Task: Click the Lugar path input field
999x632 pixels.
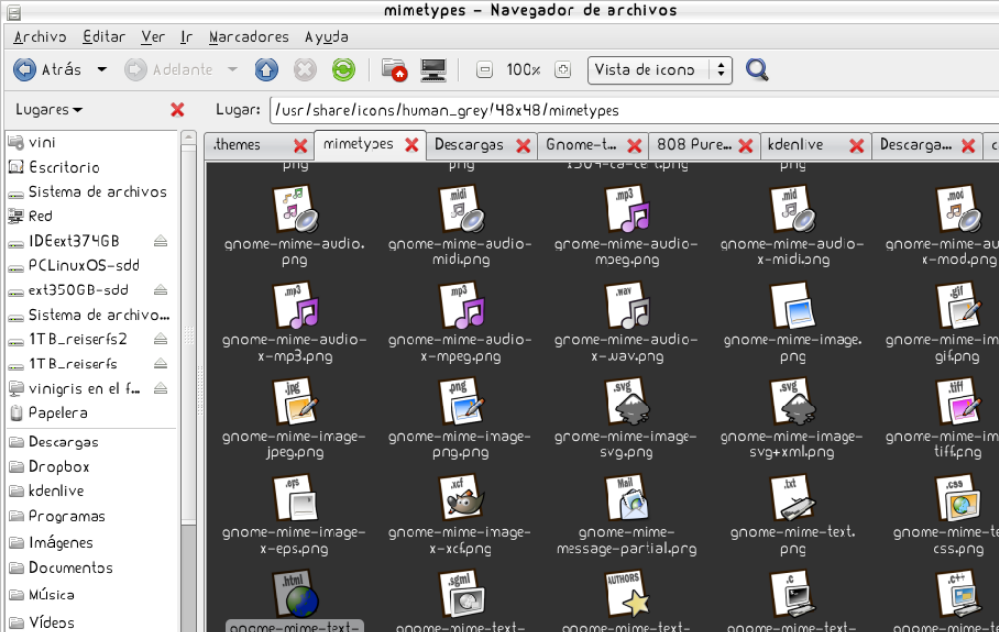Action: pyautogui.click(x=634, y=110)
